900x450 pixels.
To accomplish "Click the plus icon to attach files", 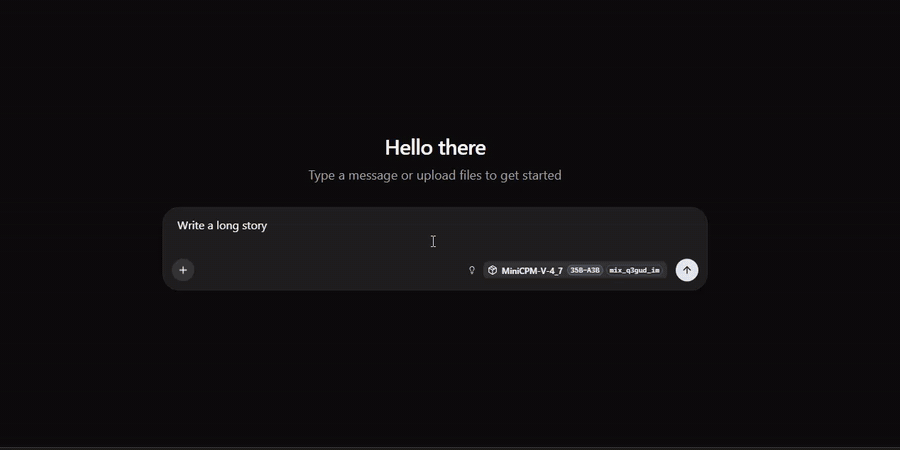I will click(183, 270).
